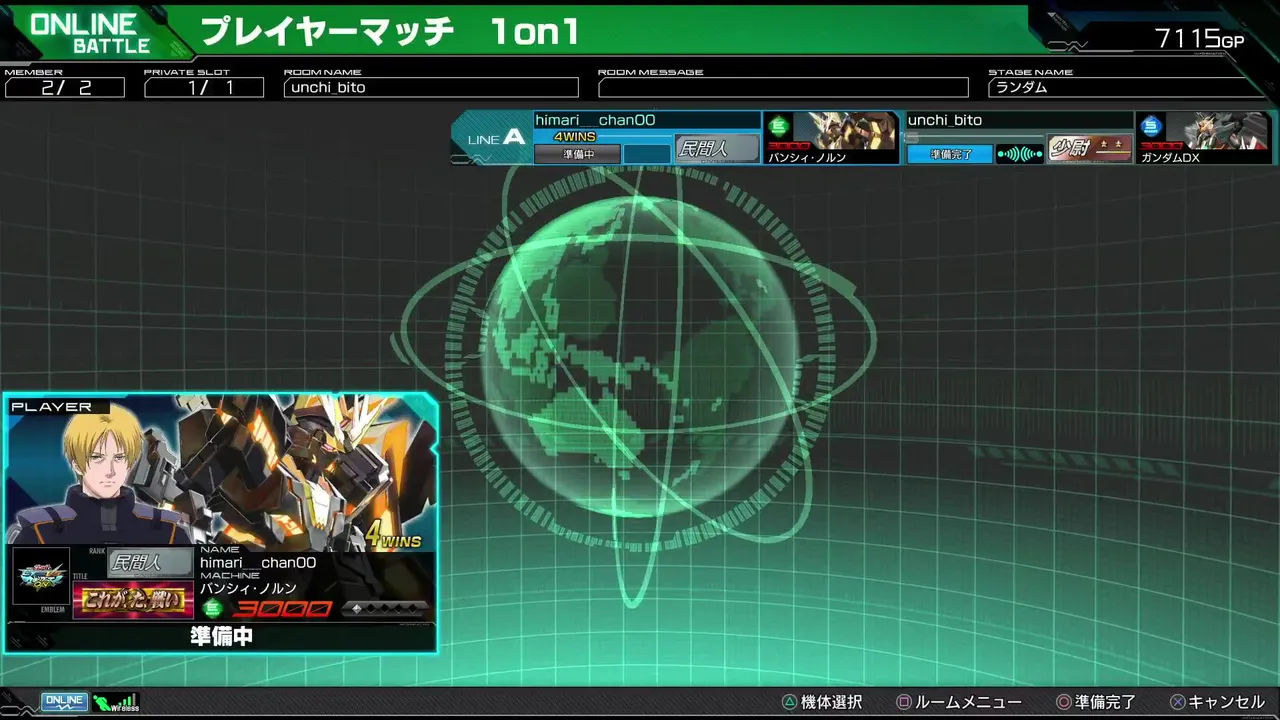The width and height of the screenshot is (1280, 720).
Task: Click the square button icon for ルームメニュー
Action: coord(904,703)
